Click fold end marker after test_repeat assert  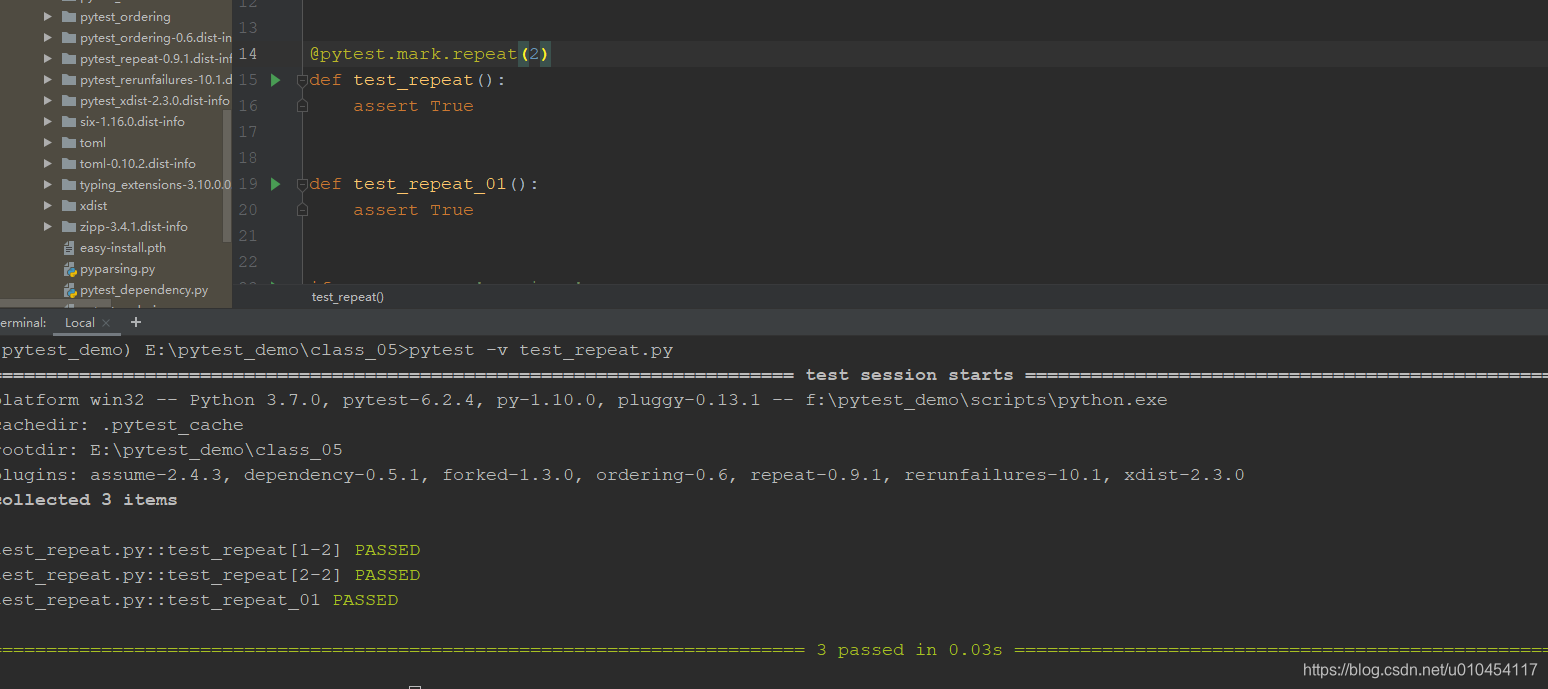302,106
